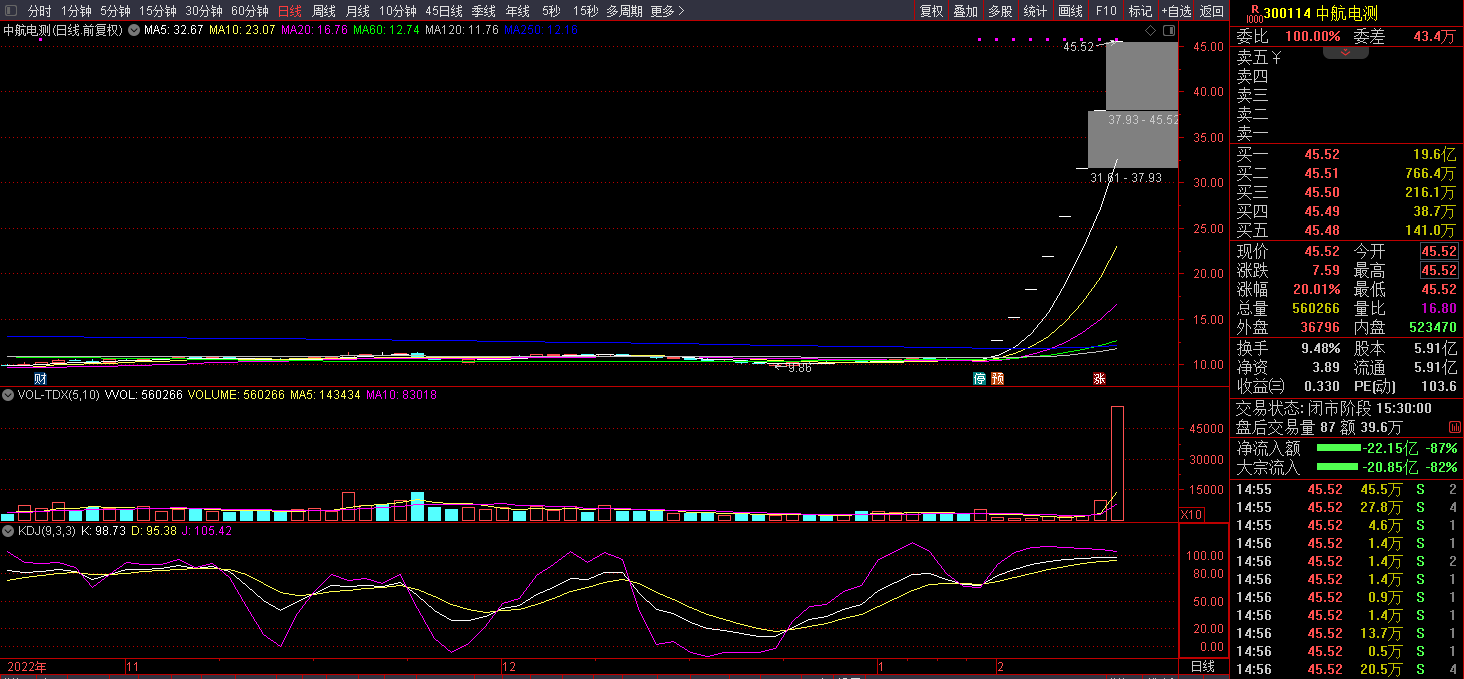Add stock via +自选 button
This screenshot has width=1464, height=679.
pyautogui.click(x=1176, y=11)
